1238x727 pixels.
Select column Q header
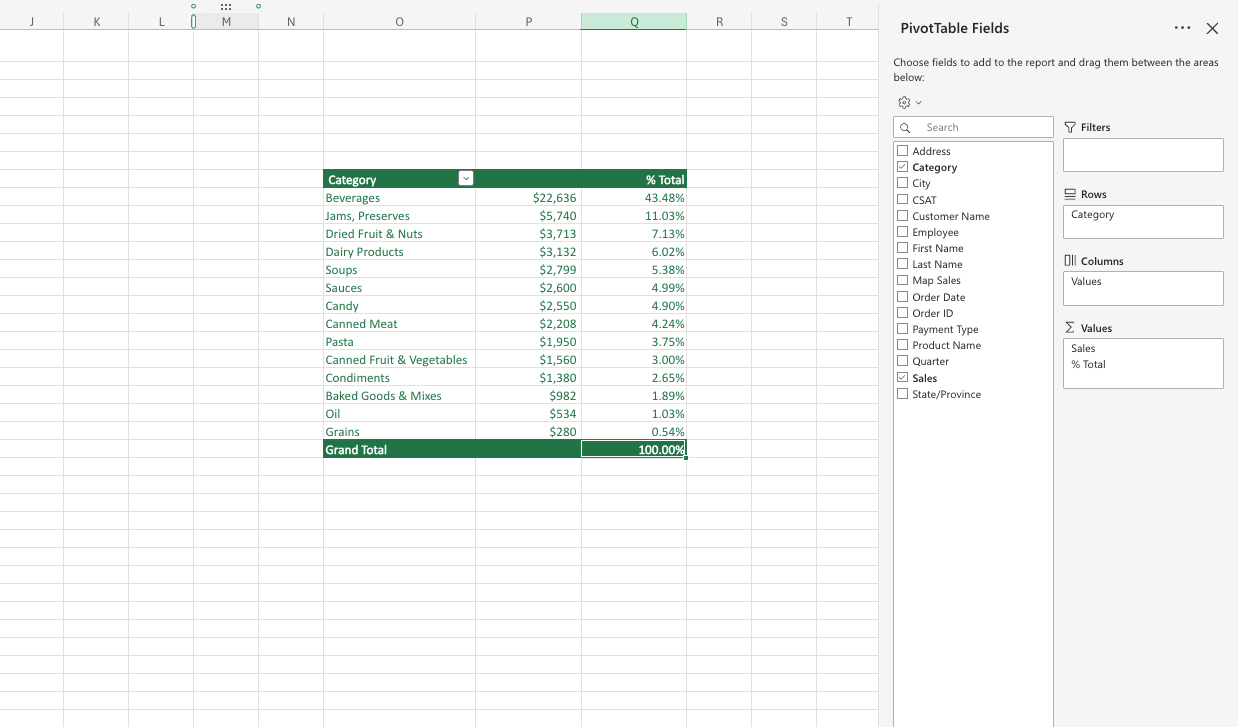634,21
